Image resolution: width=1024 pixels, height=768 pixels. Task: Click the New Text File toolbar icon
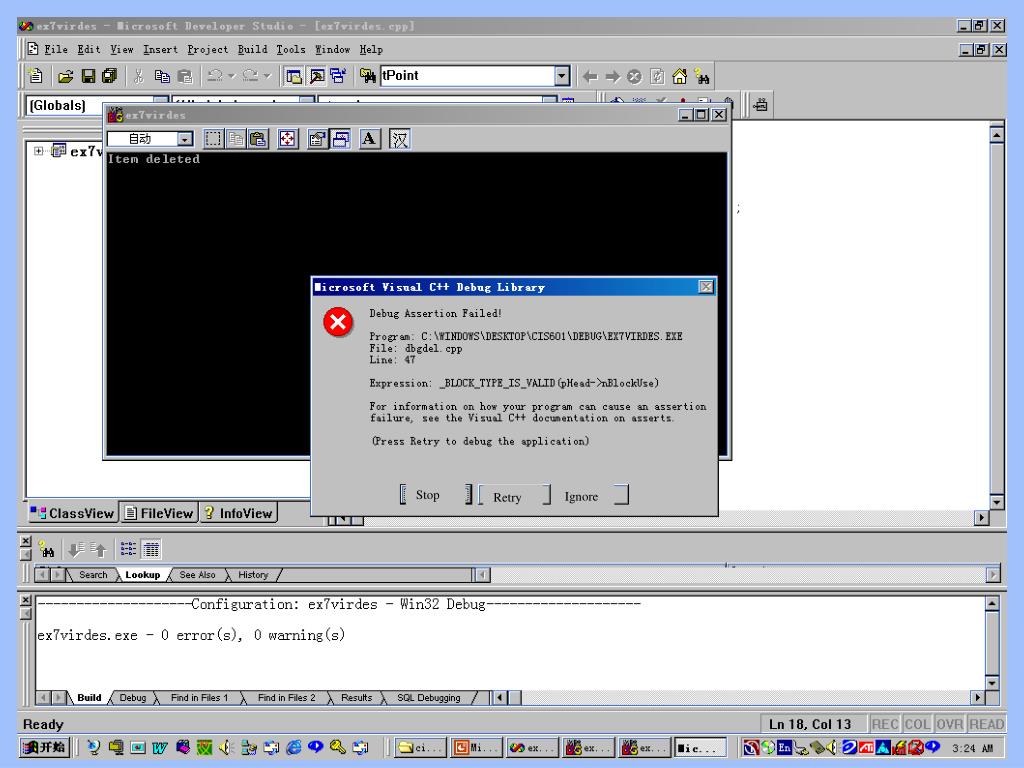click(35, 76)
